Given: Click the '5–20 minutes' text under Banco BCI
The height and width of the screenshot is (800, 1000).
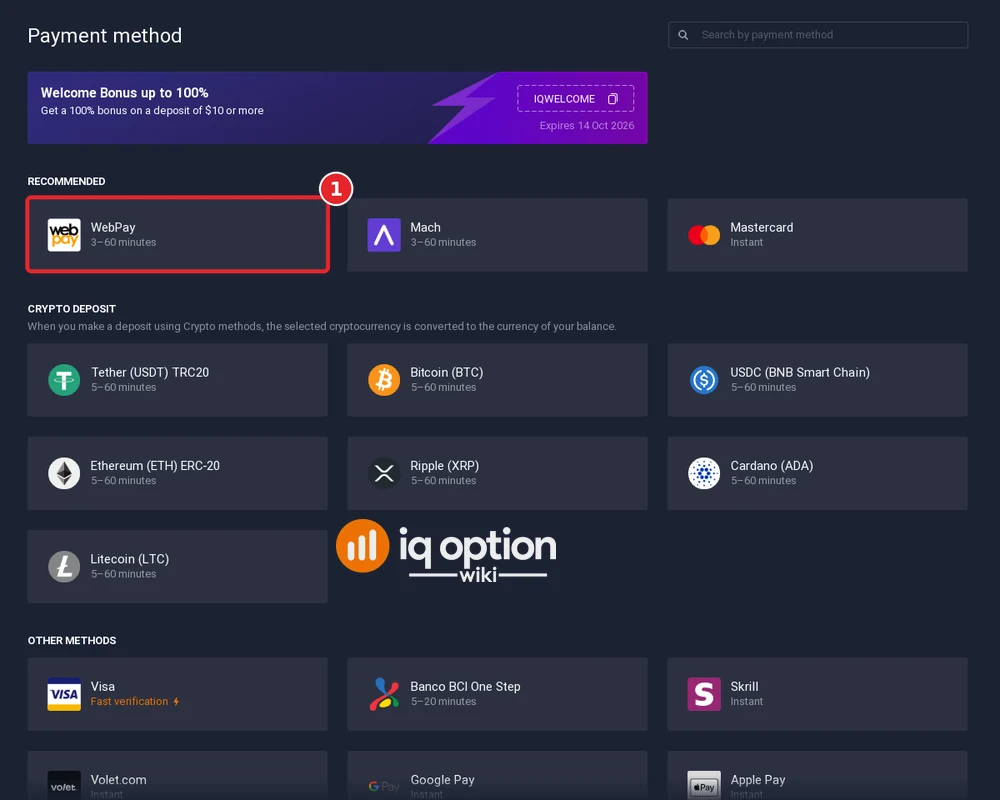Looking at the screenshot, I should tap(443, 701).
